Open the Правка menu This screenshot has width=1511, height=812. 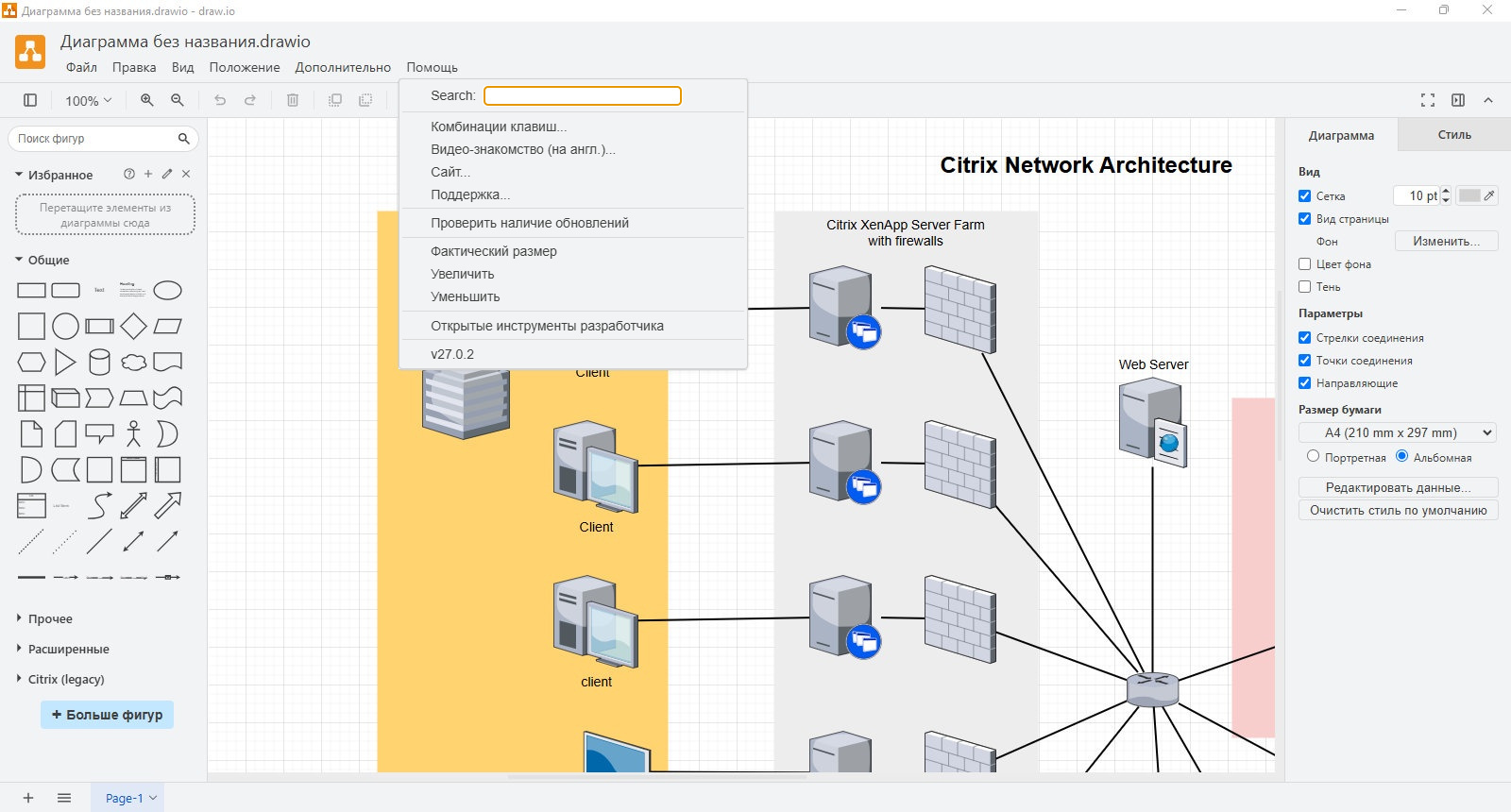134,67
